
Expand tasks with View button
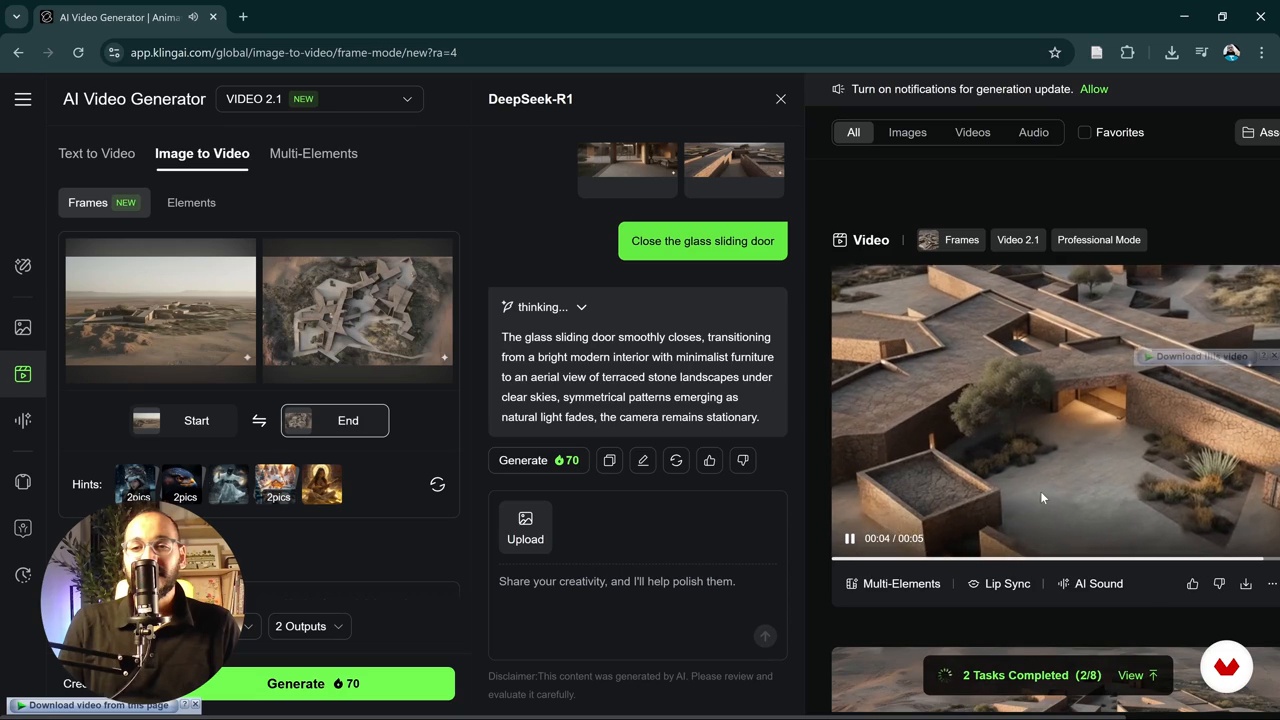pos(1138,675)
